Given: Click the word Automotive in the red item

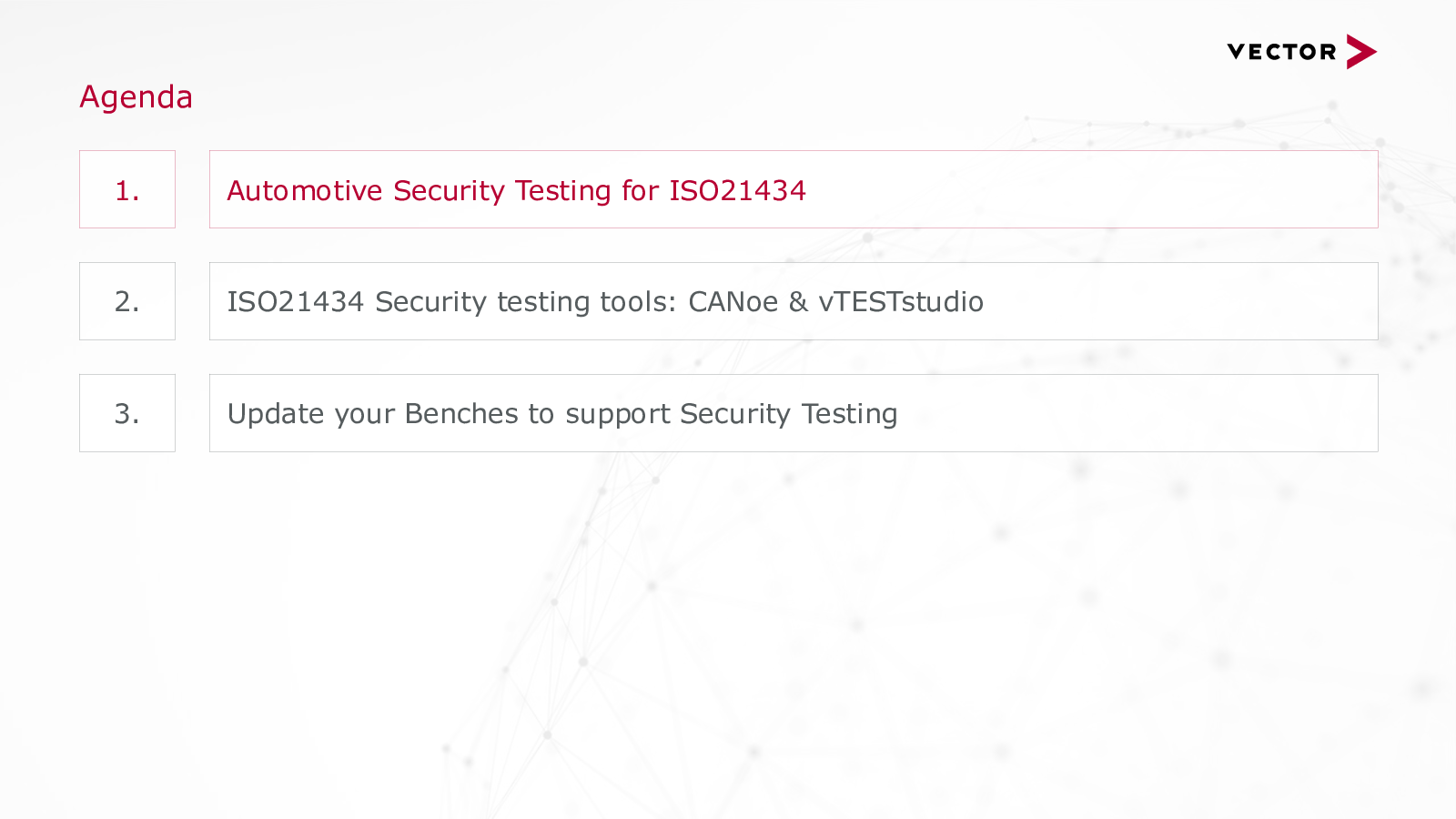Looking at the screenshot, I should tap(305, 190).
